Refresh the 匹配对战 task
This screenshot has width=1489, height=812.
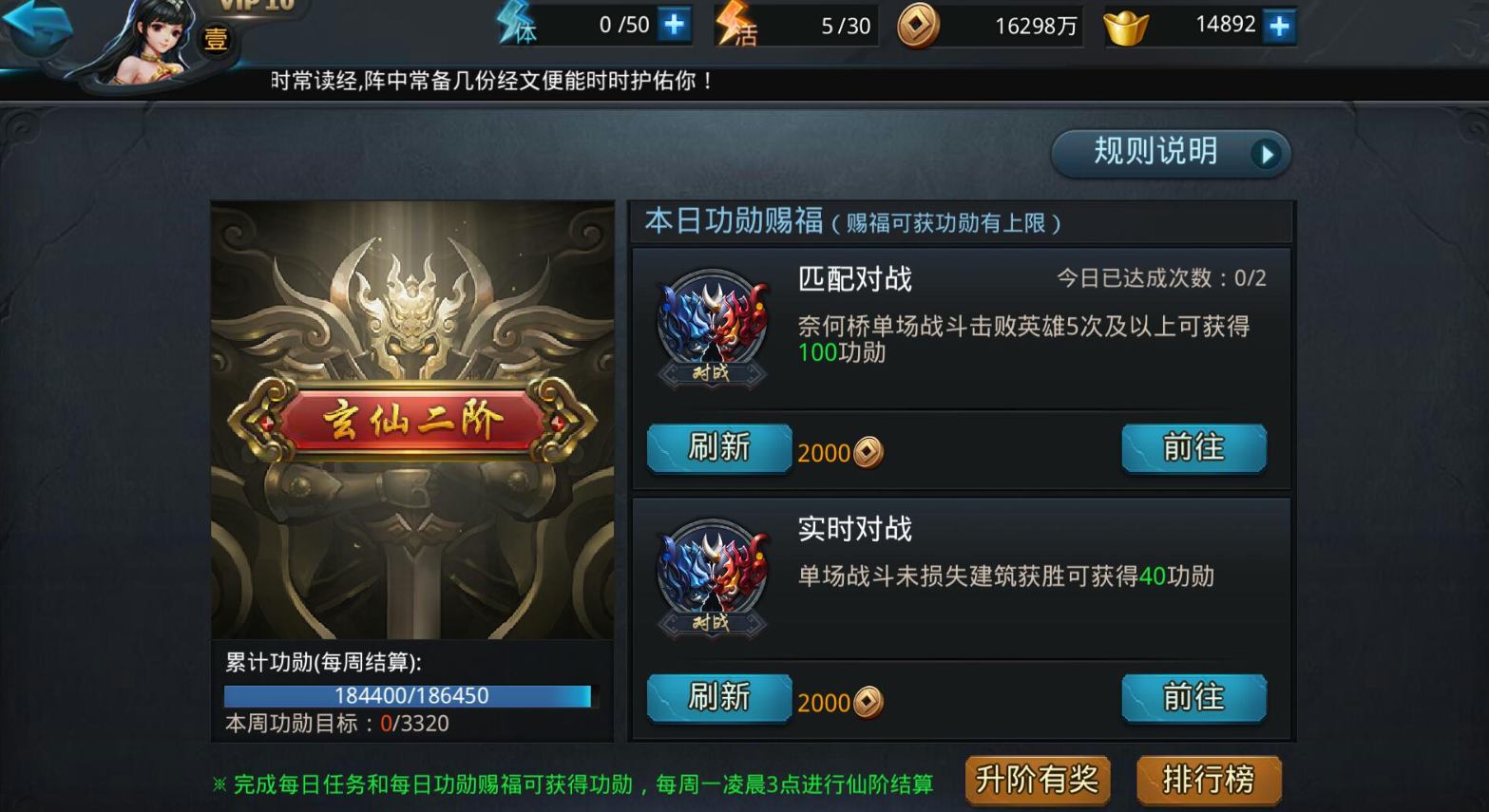(719, 447)
